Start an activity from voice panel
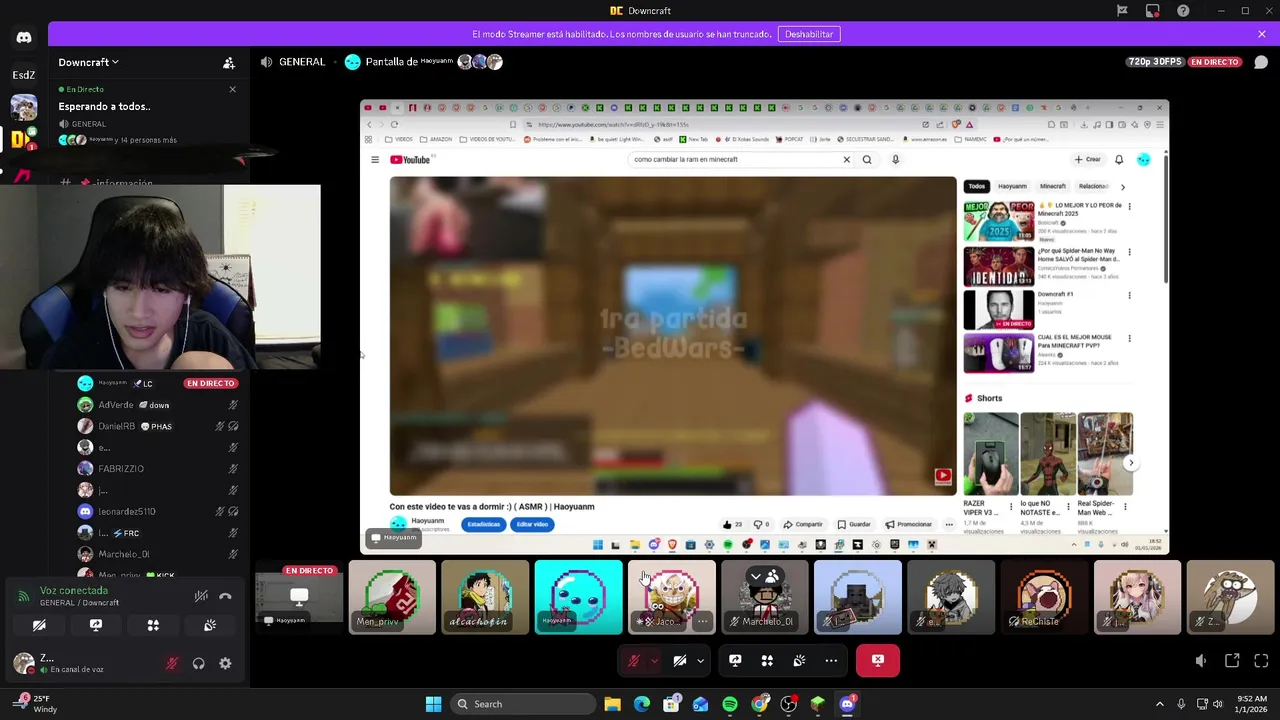 coord(153,625)
